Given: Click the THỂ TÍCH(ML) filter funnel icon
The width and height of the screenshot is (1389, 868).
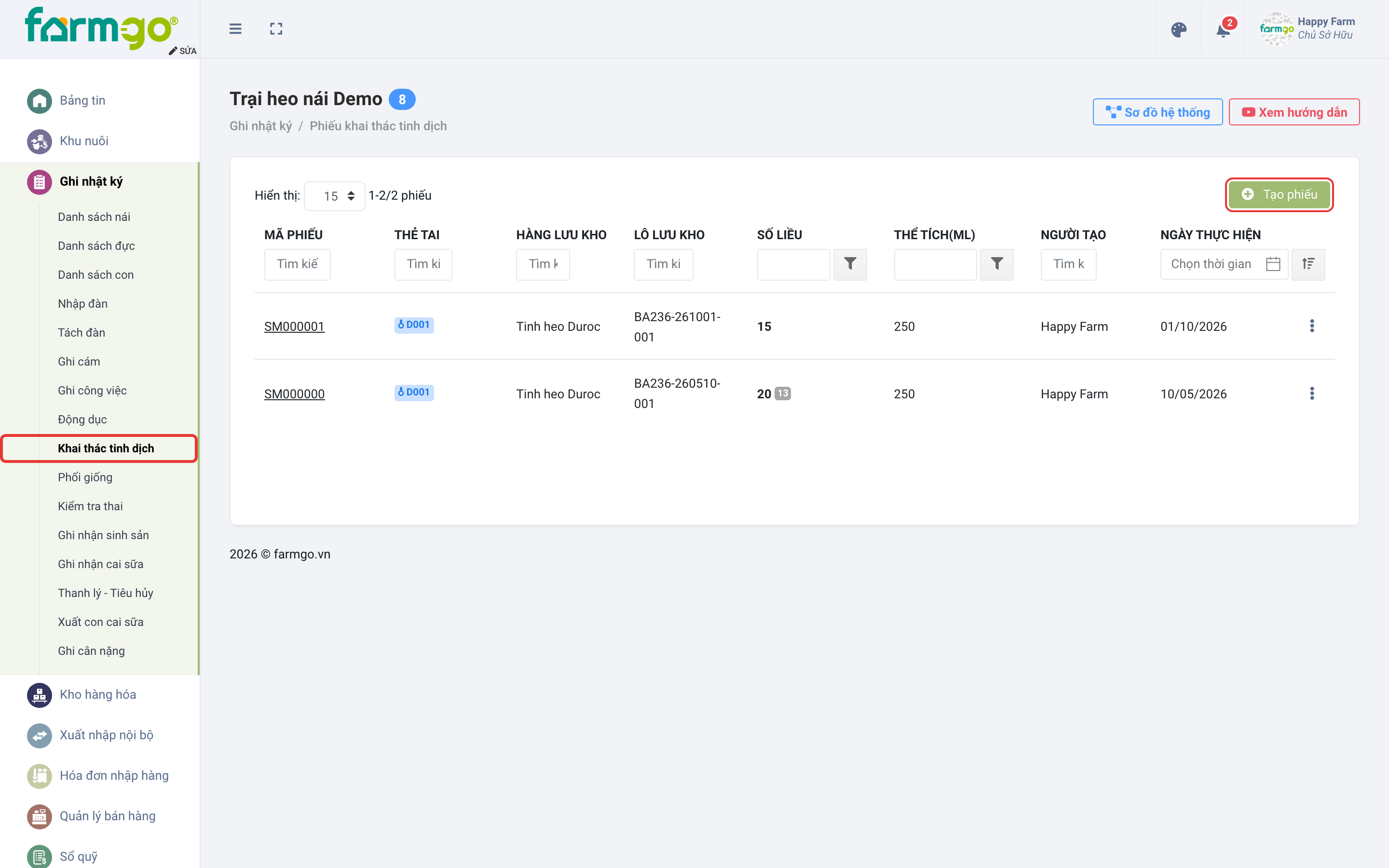Looking at the screenshot, I should pyautogui.click(x=997, y=264).
